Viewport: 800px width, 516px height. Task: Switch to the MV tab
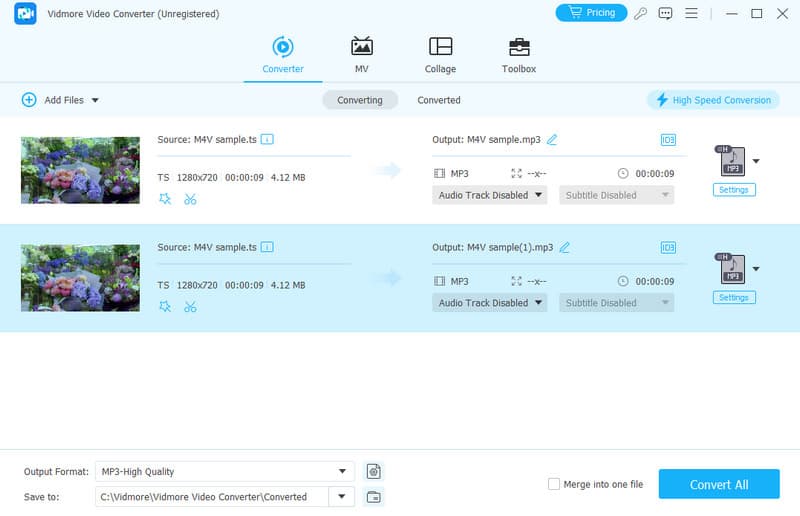point(361,55)
